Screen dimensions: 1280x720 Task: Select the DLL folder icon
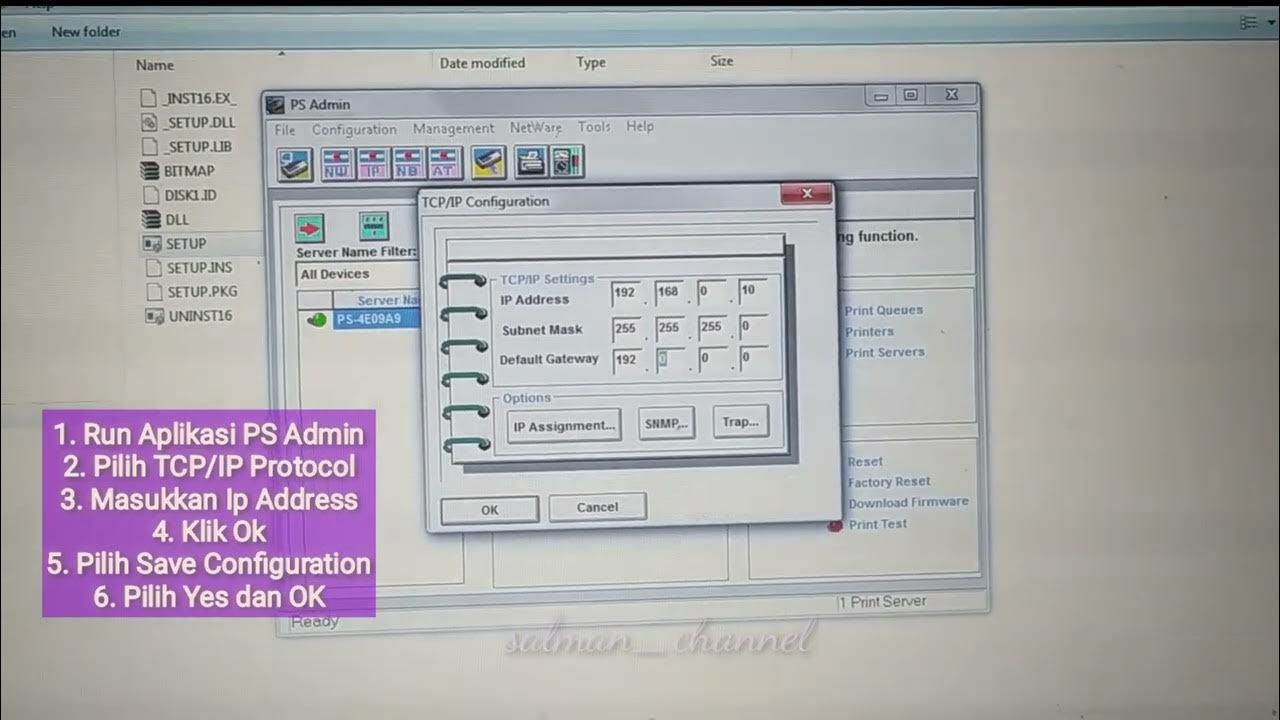coord(151,219)
